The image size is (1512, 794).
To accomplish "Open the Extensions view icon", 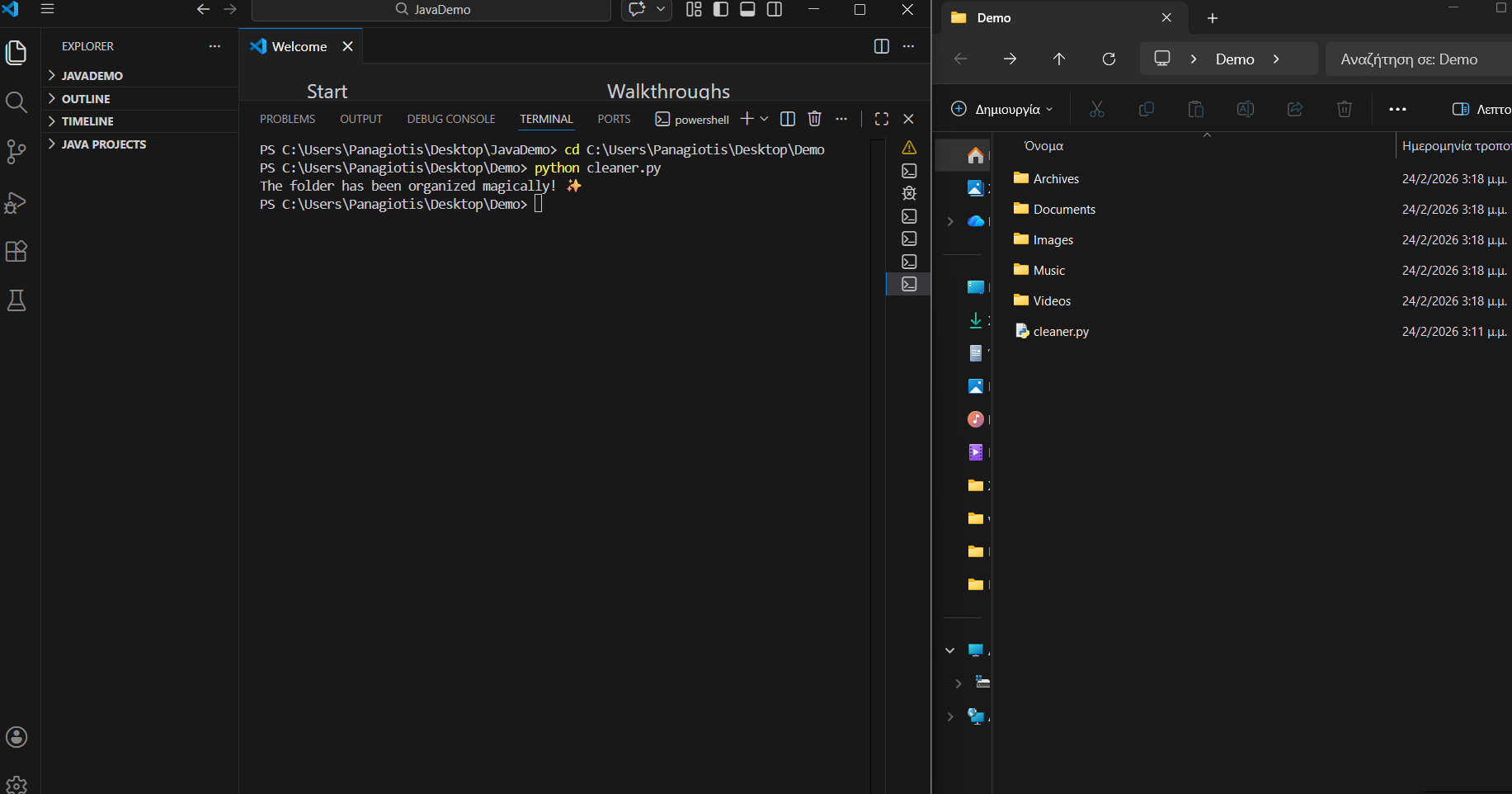I will (16, 251).
